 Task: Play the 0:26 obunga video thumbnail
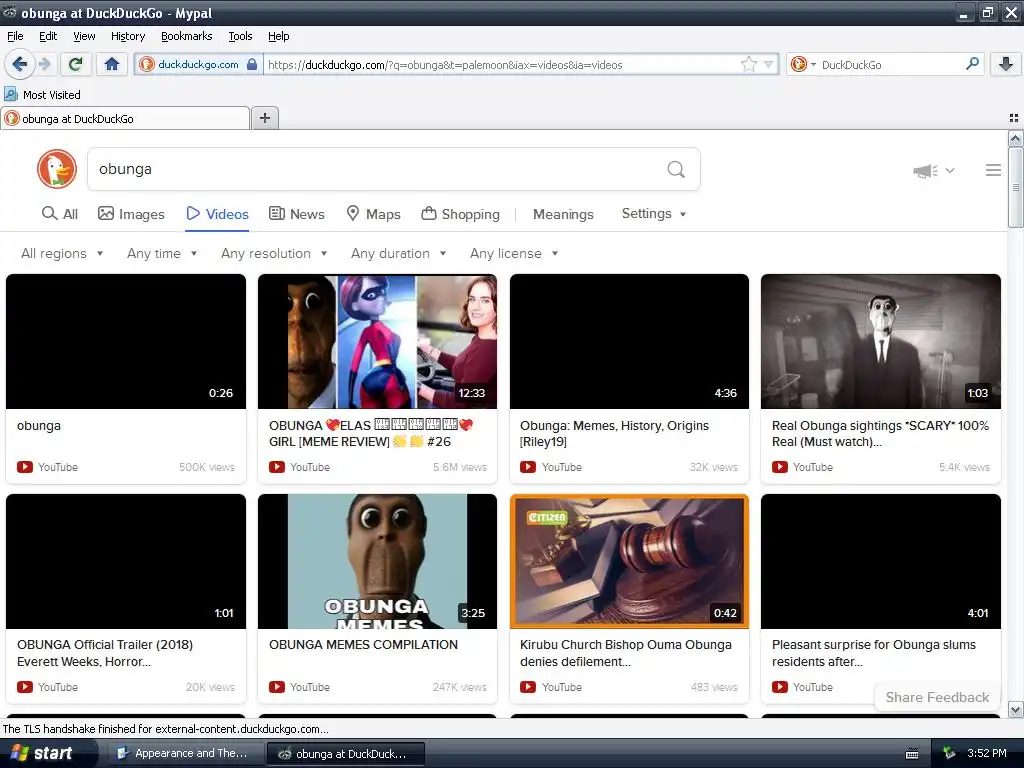tap(126, 342)
